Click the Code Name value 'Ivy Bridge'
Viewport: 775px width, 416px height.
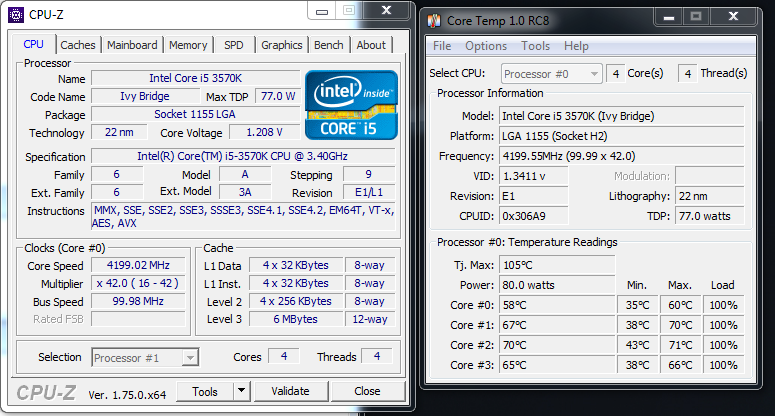145,96
